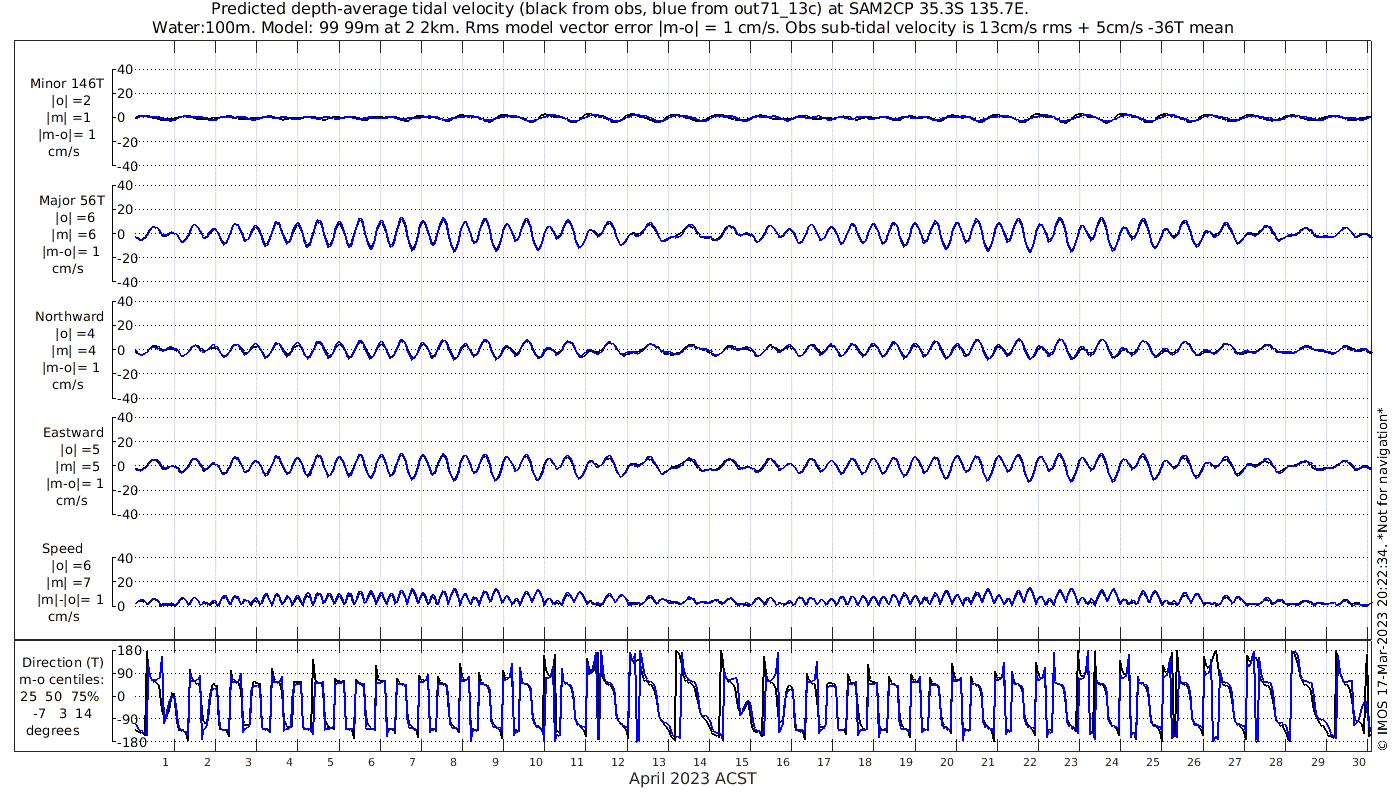Select 'm-o centiles:' text in Direction panel
Image resolution: width=1400 pixels, height=800 pixels.
(62, 679)
